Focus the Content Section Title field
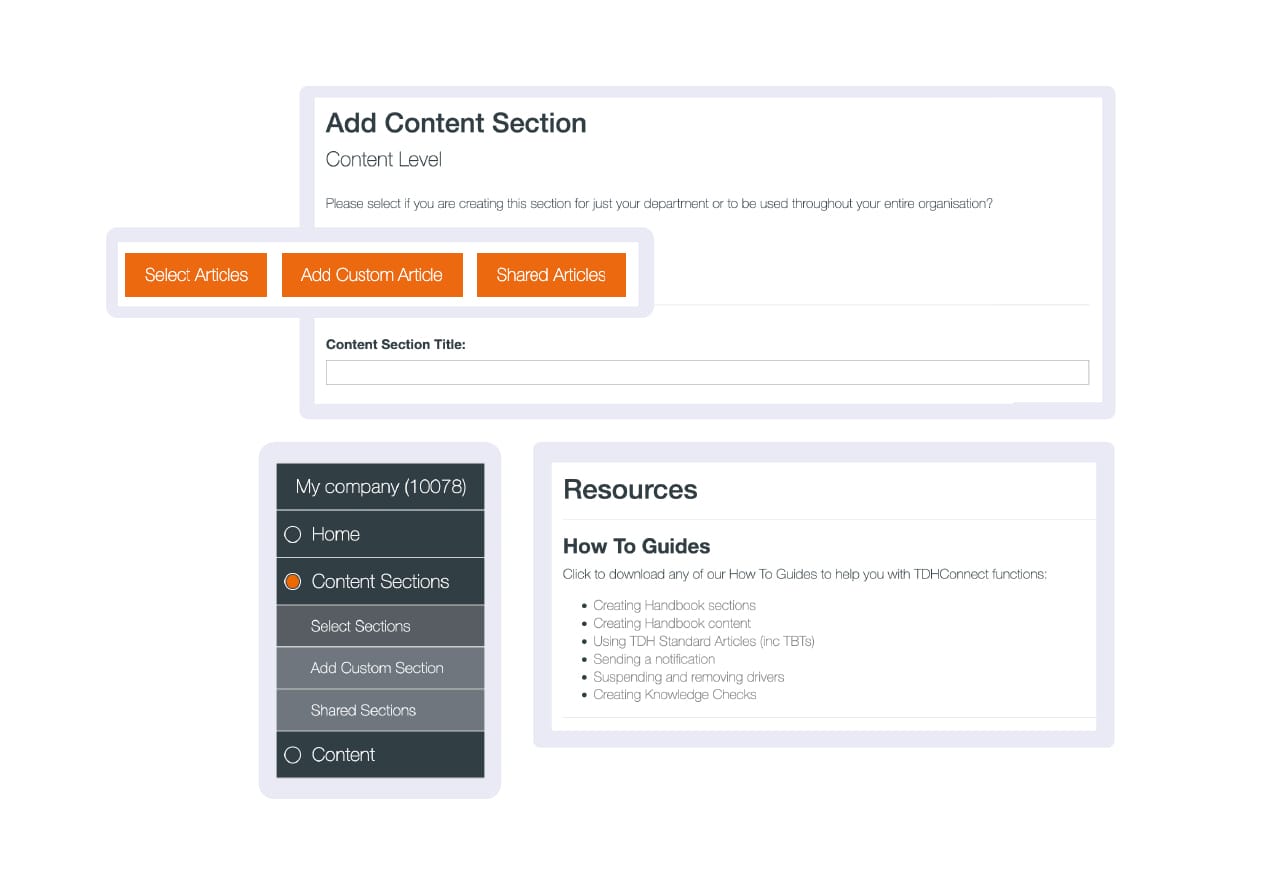This screenshot has height=884, width=1269. click(706, 373)
